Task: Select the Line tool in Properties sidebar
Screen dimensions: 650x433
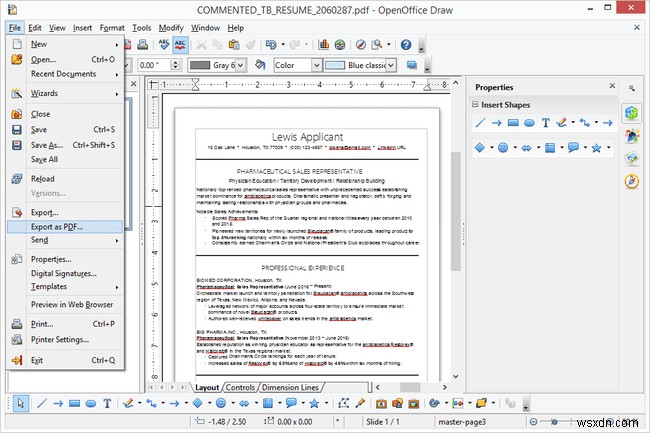Action: coord(480,123)
